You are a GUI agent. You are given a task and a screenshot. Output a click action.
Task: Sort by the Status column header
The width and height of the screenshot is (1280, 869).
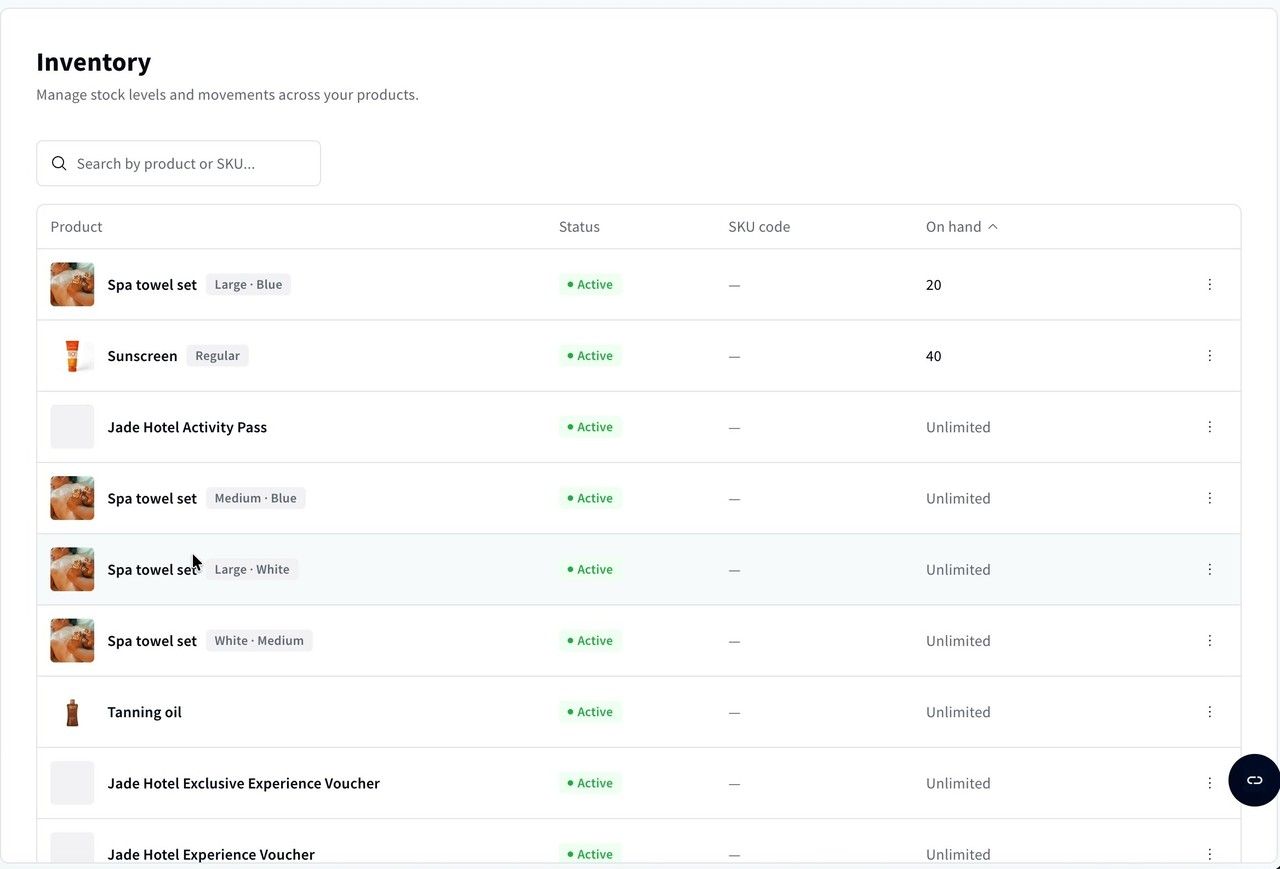(579, 227)
